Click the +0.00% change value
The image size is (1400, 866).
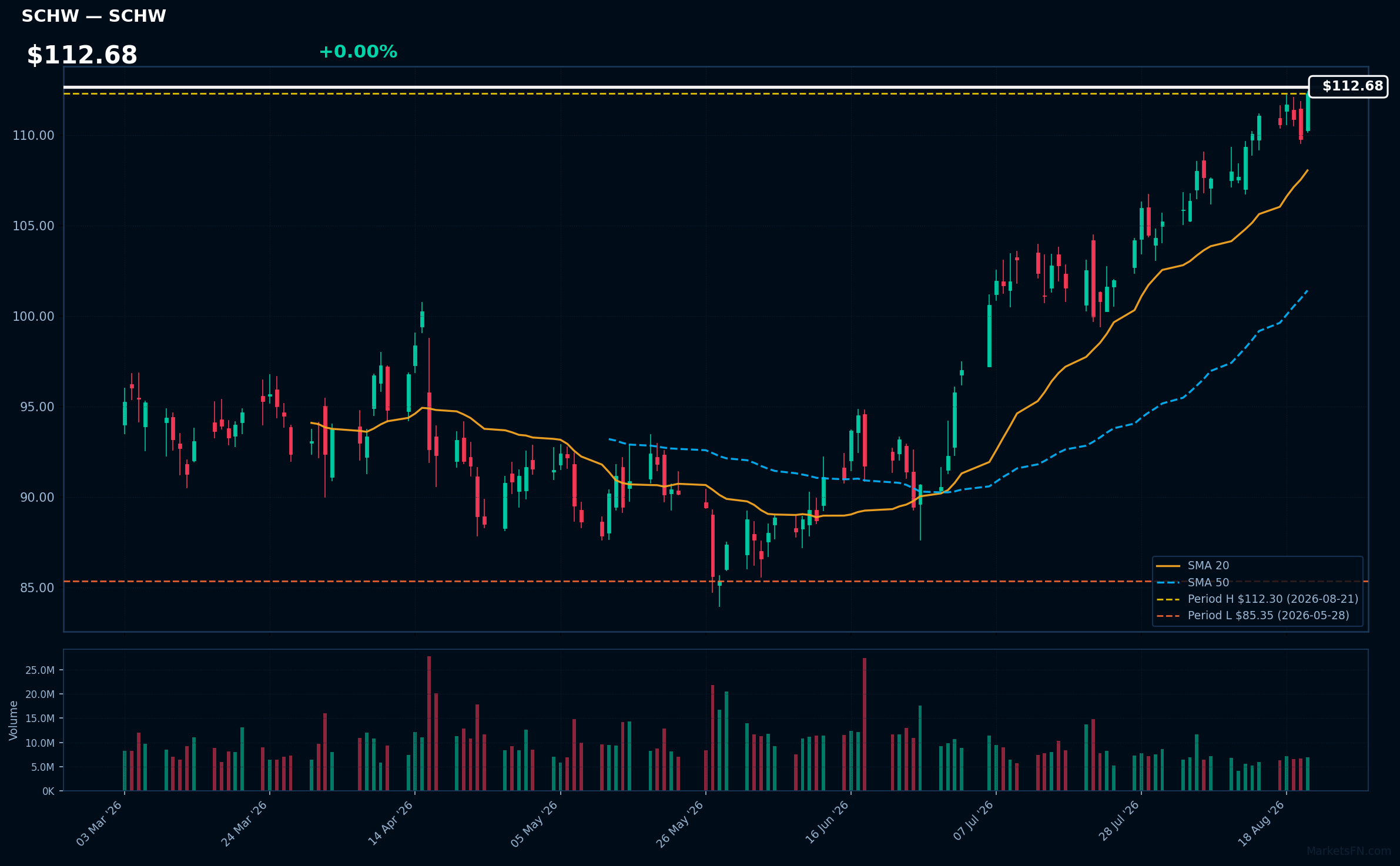point(358,52)
